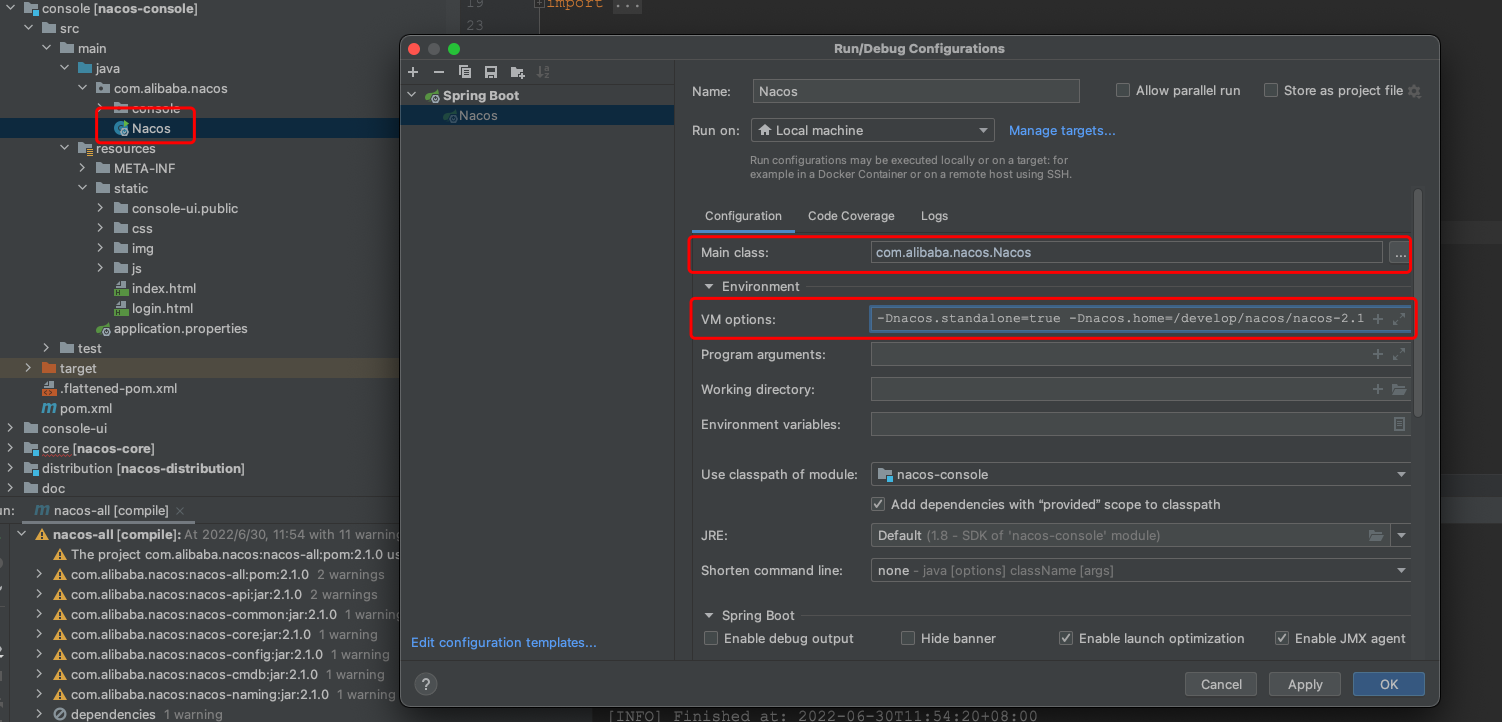The width and height of the screenshot is (1502, 722).
Task: Open the help question mark button
Action: pos(426,684)
